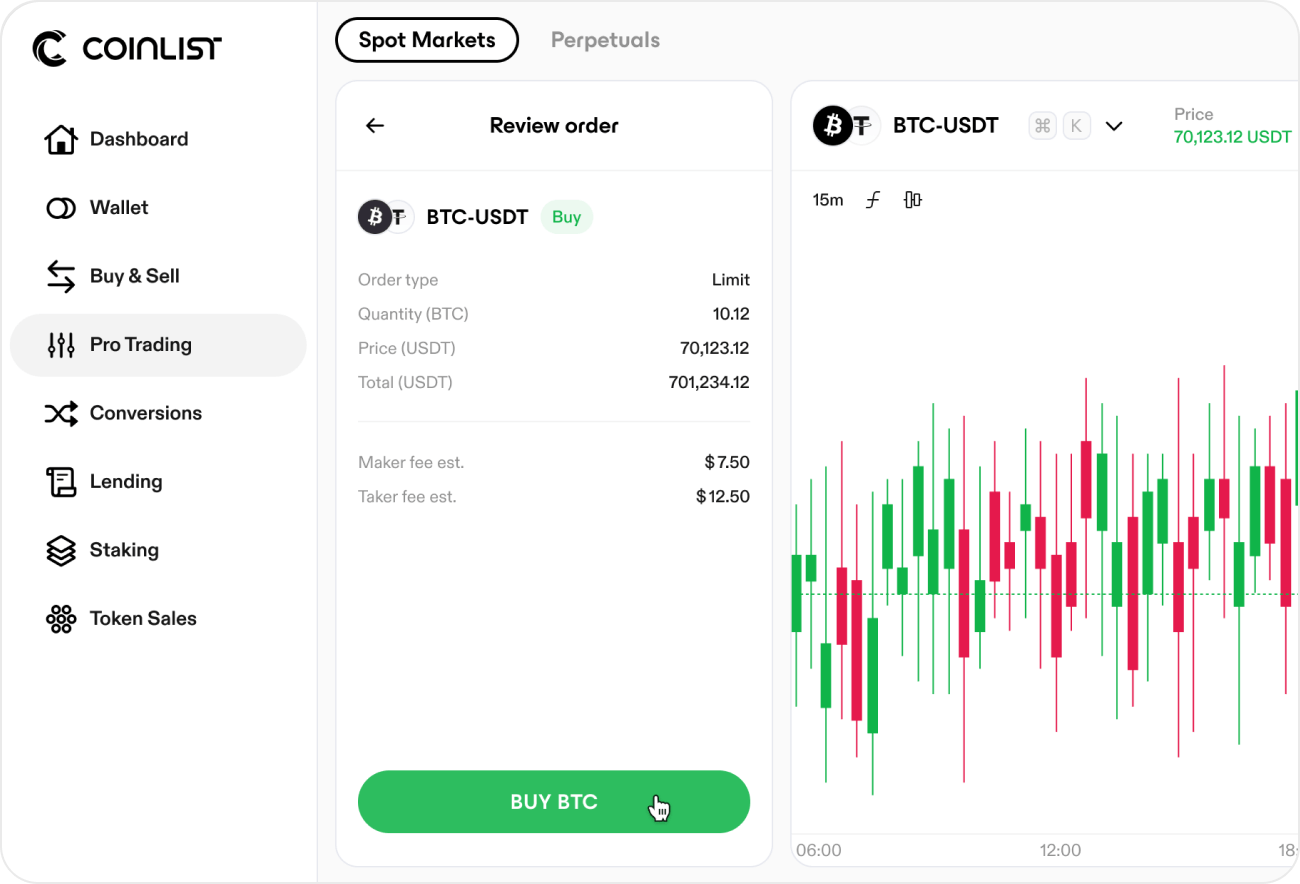Click the green Buy tag beside BTC-USDT

[x=567, y=217]
